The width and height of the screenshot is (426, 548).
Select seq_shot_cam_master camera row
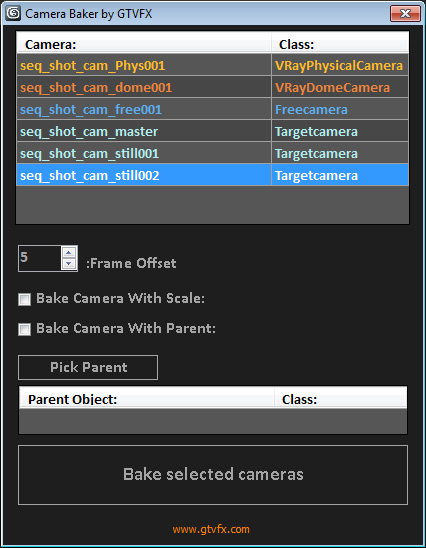point(212,131)
